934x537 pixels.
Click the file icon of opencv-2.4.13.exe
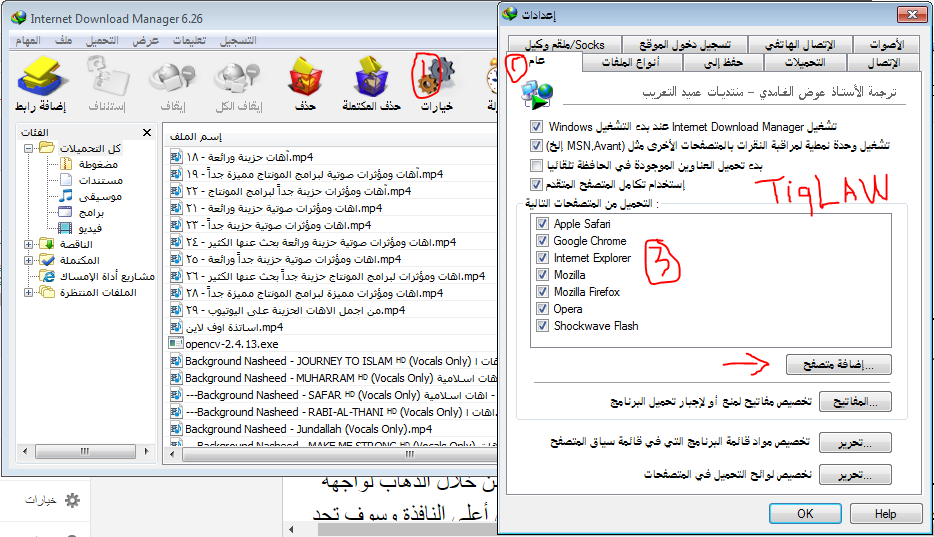176,344
